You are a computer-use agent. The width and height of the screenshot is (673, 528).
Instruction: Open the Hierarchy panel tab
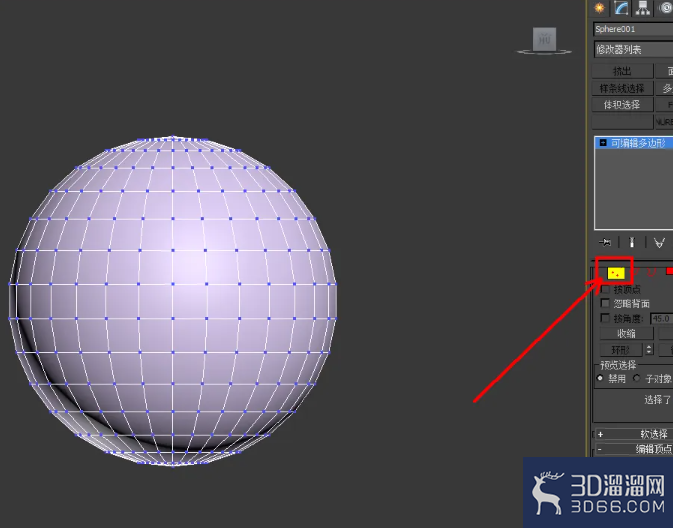[643, 8]
